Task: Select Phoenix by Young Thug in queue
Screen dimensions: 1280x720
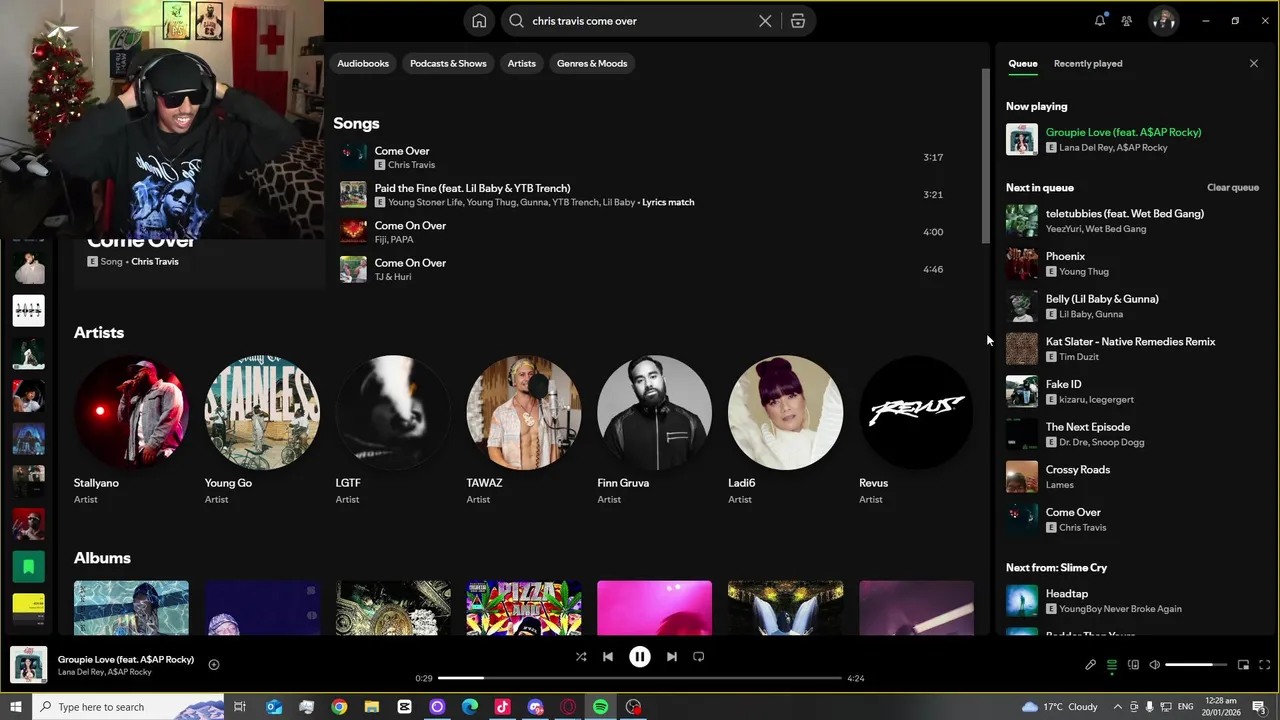Action: click(1133, 264)
